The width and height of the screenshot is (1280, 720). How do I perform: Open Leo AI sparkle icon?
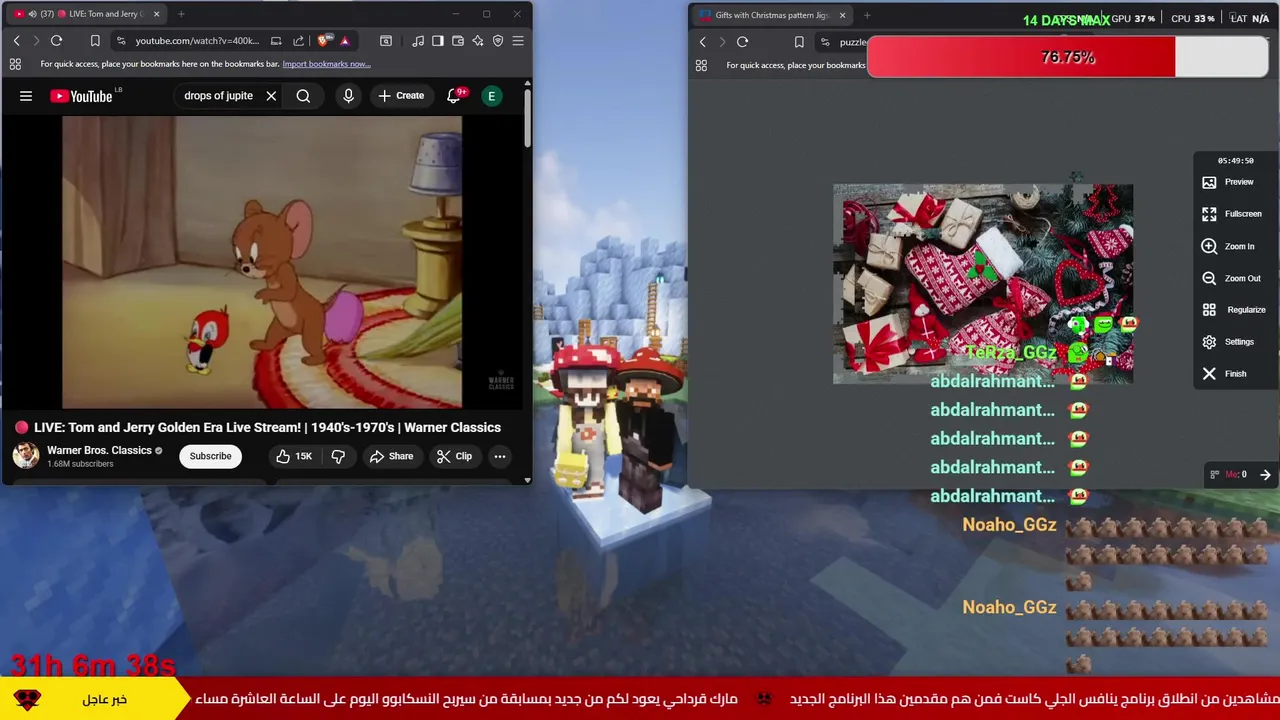[x=478, y=41]
